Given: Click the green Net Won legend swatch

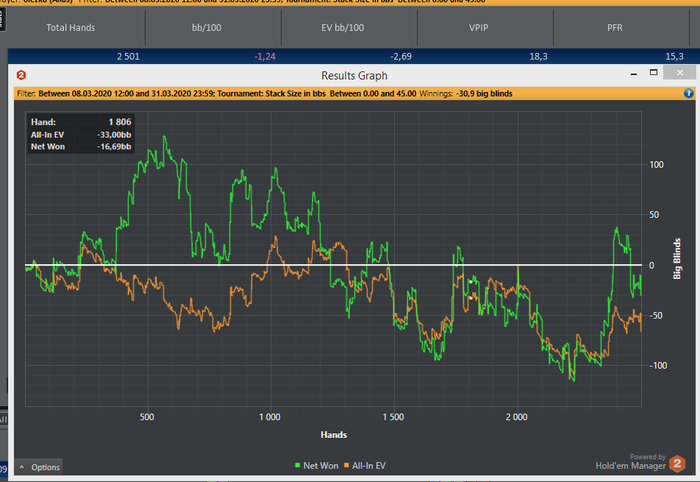Looking at the screenshot, I should pos(297,465).
